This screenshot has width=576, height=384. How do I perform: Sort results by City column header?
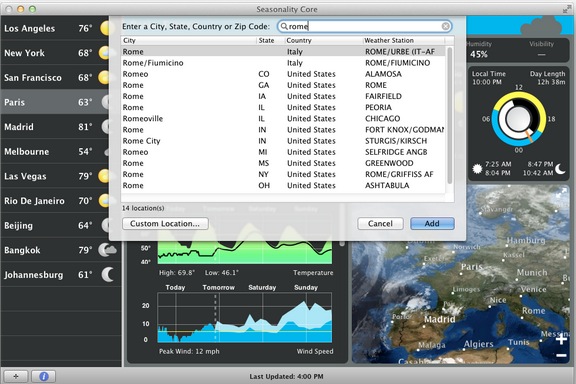[188, 40]
